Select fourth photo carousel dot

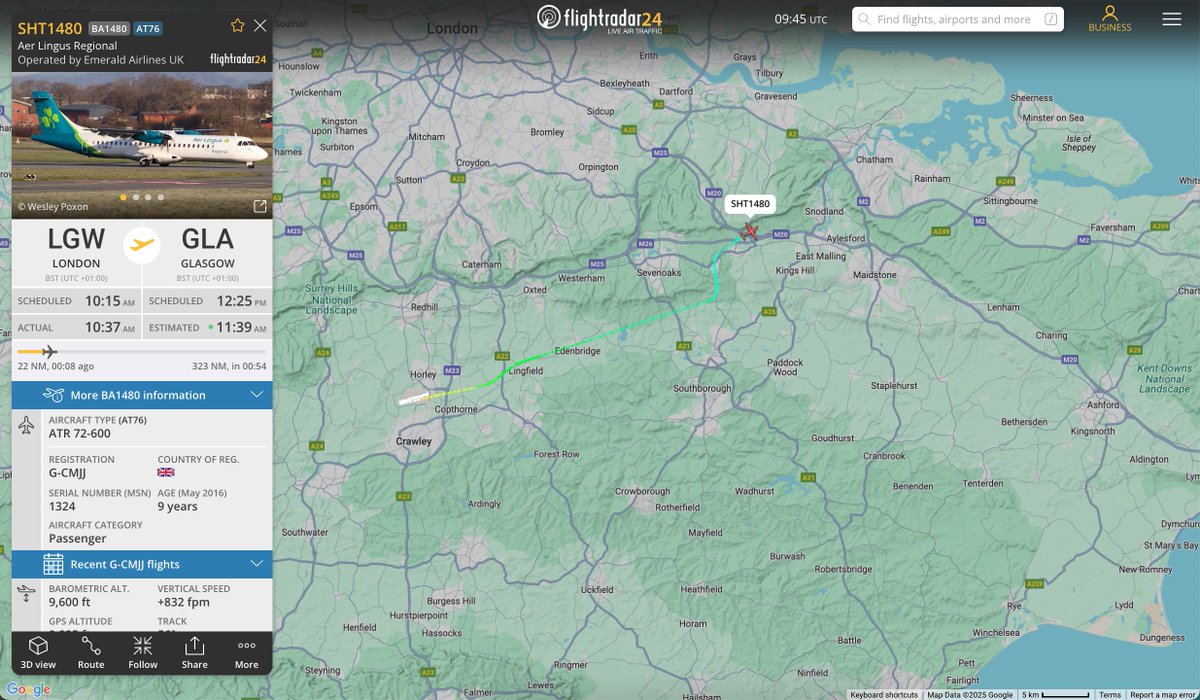pyautogui.click(x=160, y=197)
